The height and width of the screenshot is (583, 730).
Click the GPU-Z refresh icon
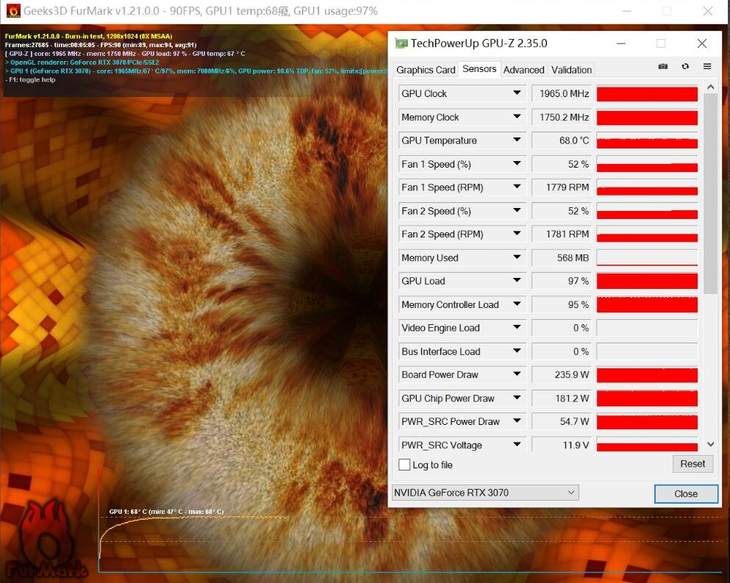685,67
